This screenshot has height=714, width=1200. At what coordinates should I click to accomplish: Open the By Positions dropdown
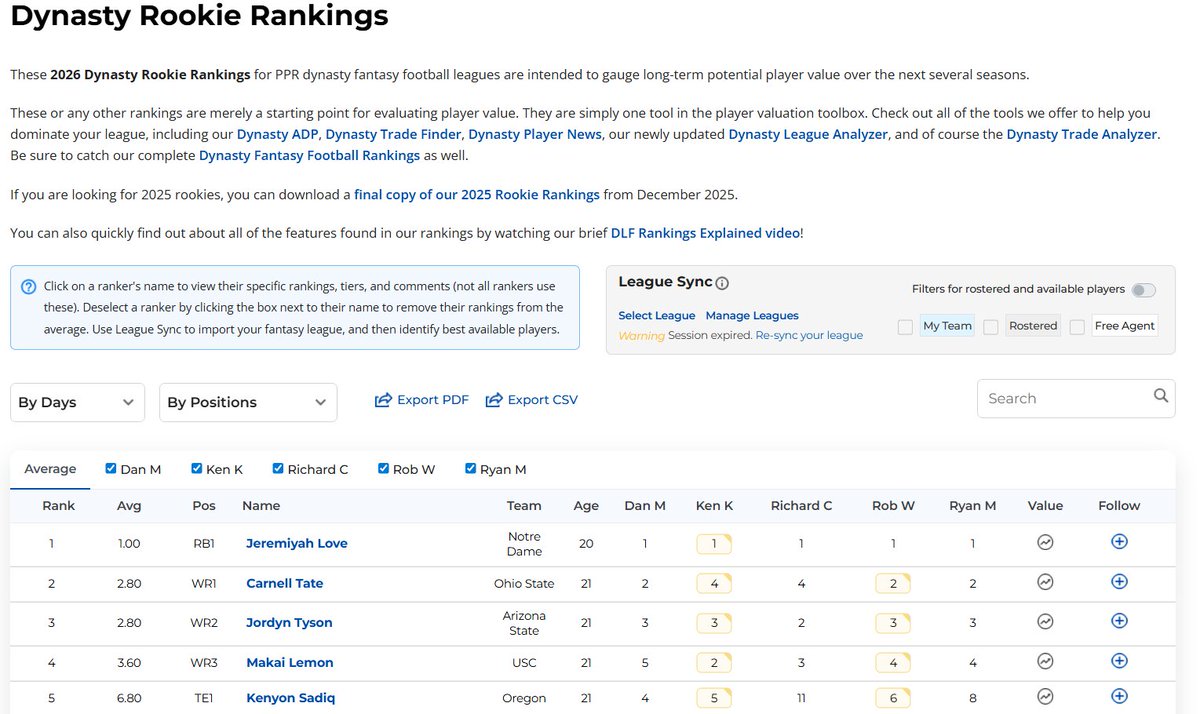click(x=248, y=402)
